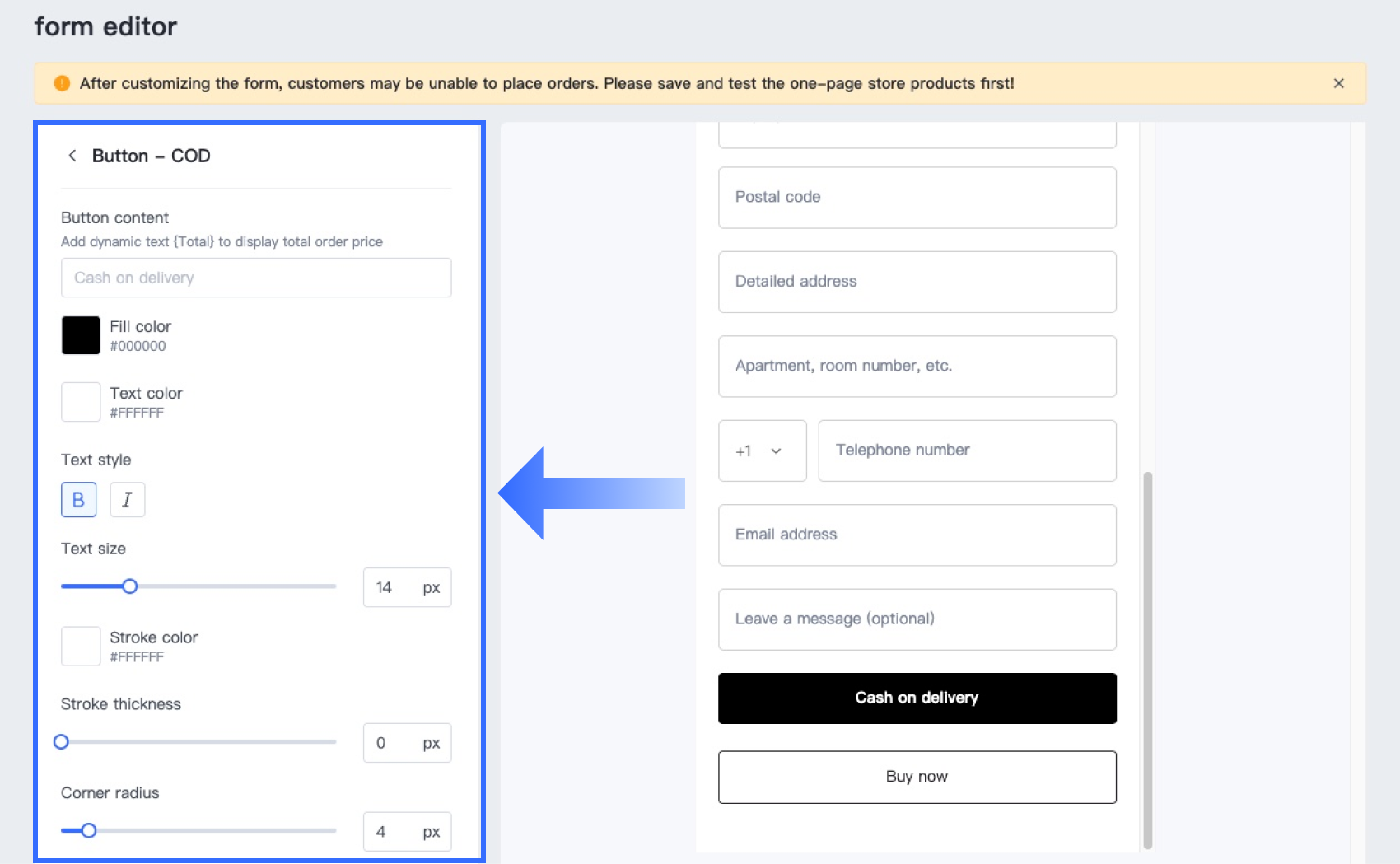
Task: Open the Text color swatch
Action: click(81, 402)
